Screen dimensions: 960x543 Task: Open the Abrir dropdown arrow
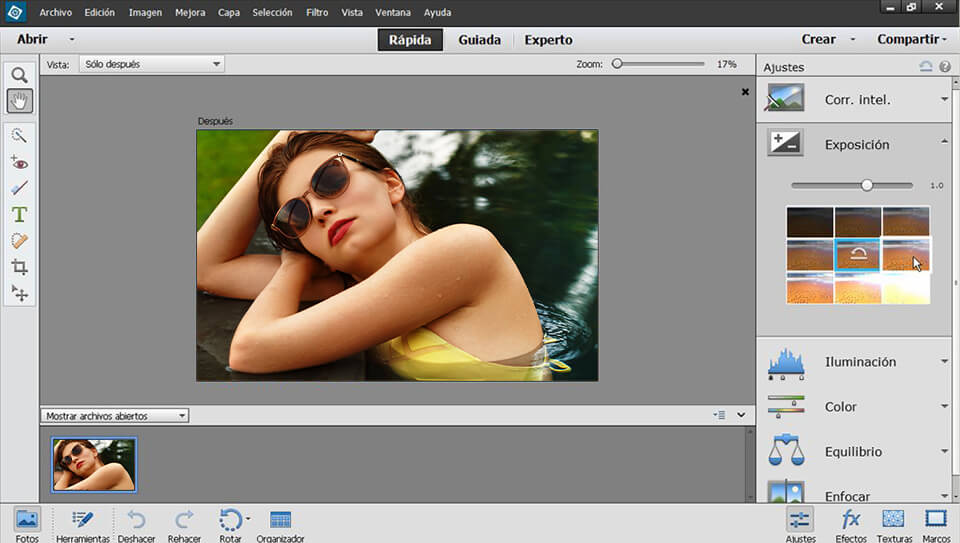[x=72, y=39]
